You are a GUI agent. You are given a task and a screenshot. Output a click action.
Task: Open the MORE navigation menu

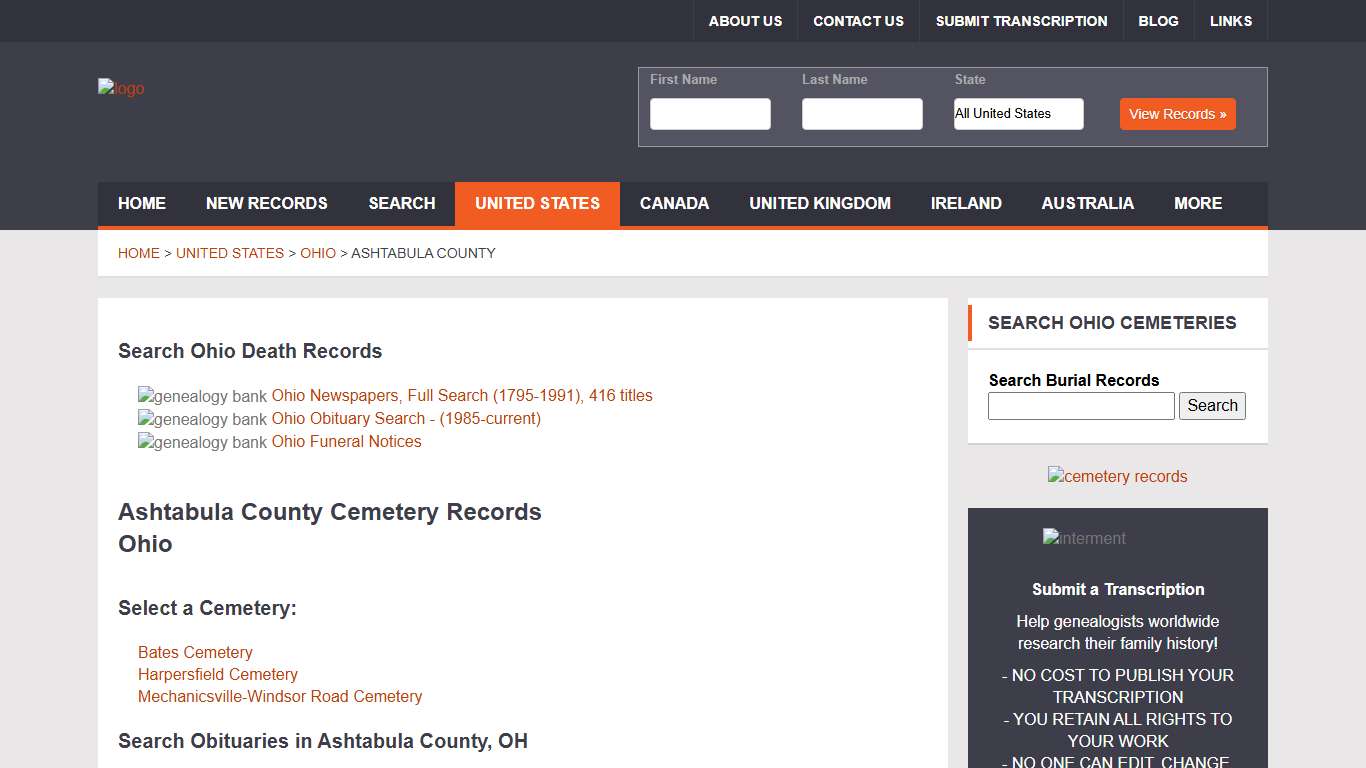[1197, 203]
